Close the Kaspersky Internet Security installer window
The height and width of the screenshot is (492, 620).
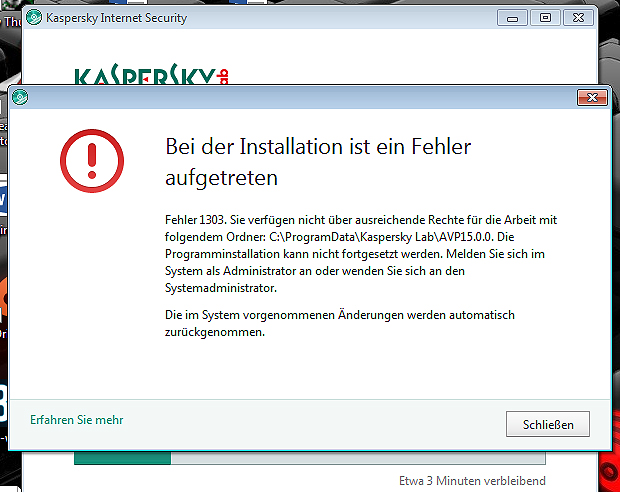coord(580,18)
